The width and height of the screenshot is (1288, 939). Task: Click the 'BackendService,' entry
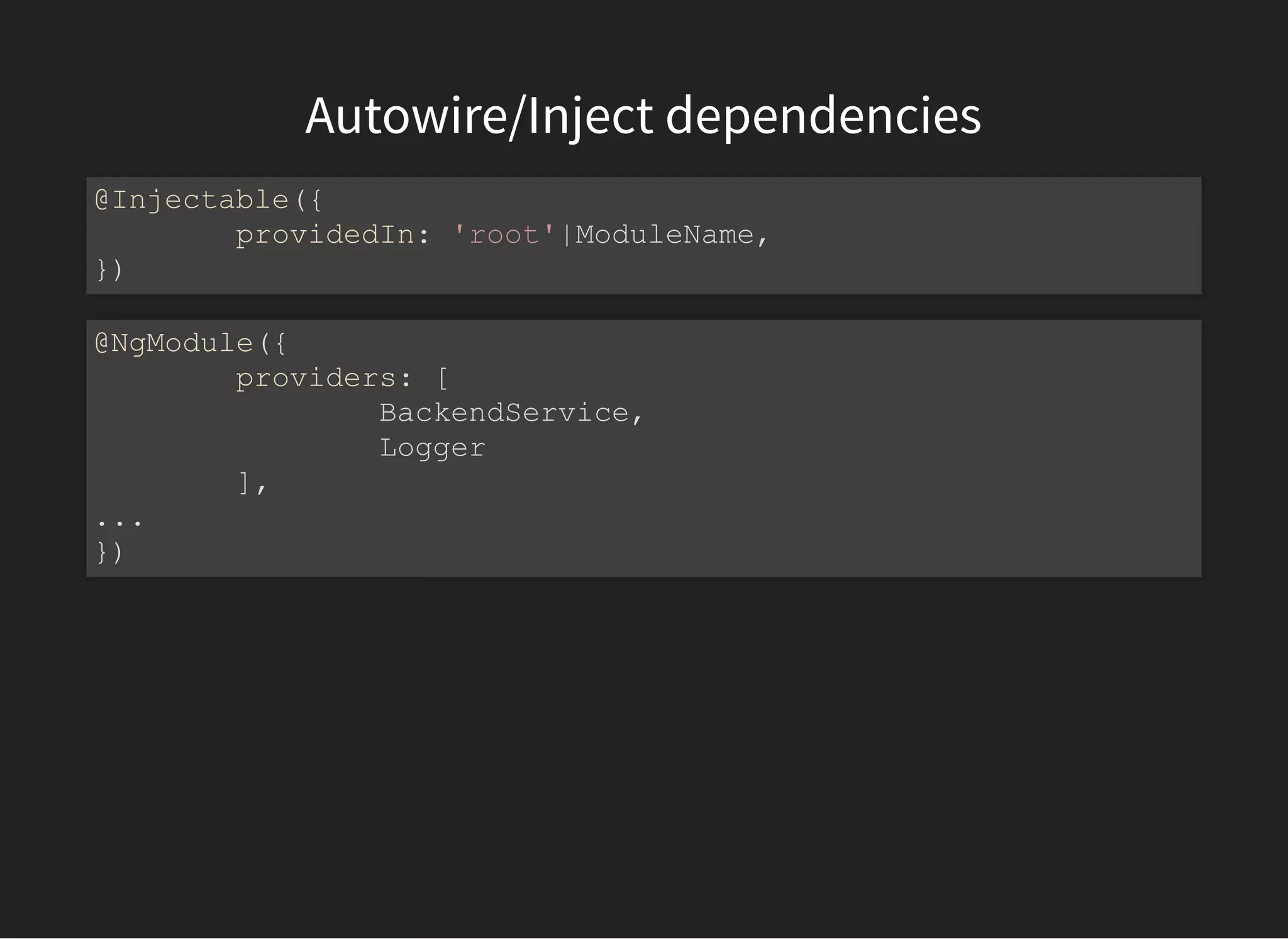(511, 414)
